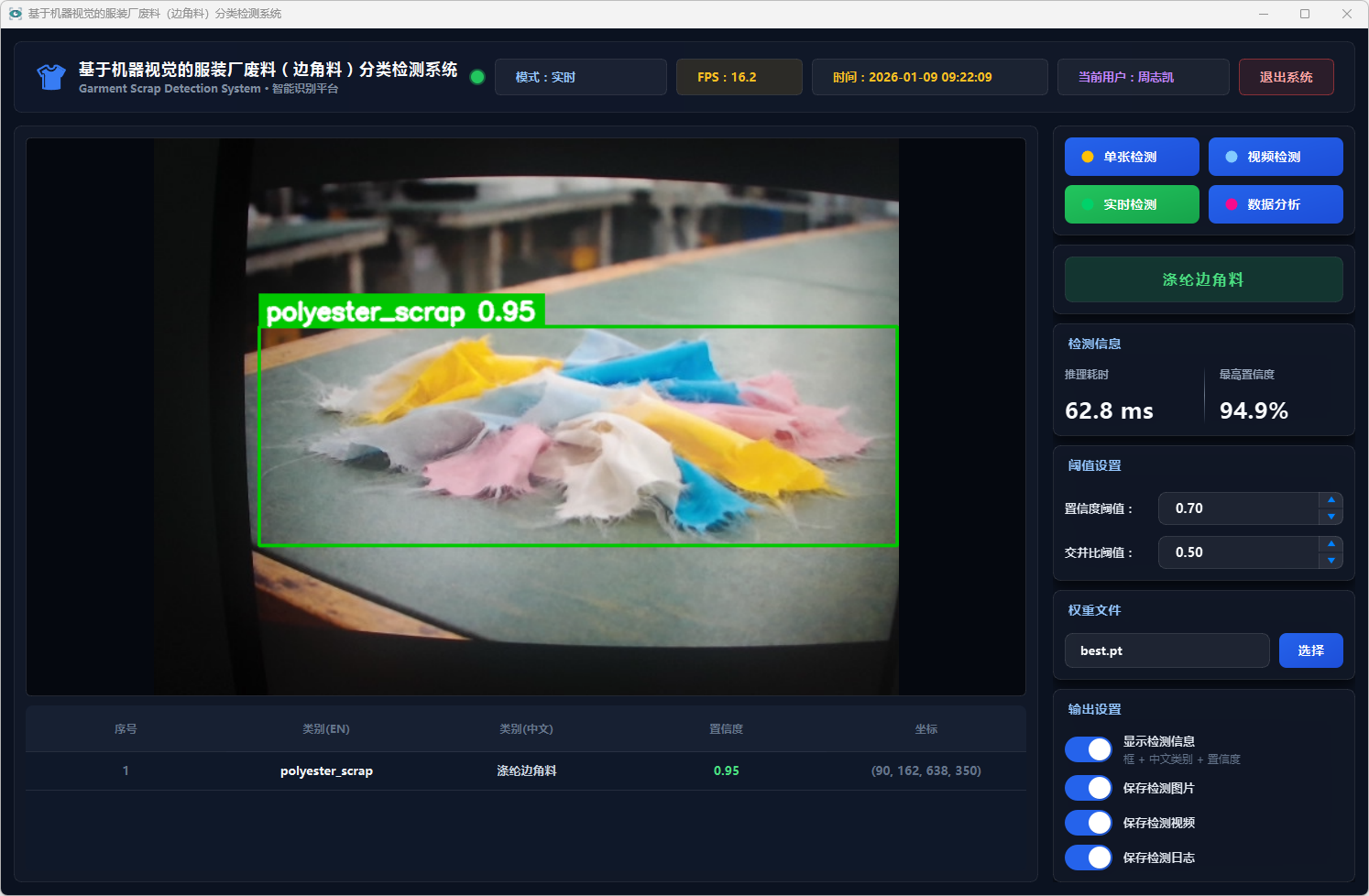The width and height of the screenshot is (1369, 896).
Task: Open single image detection mode
Action: tap(1131, 157)
